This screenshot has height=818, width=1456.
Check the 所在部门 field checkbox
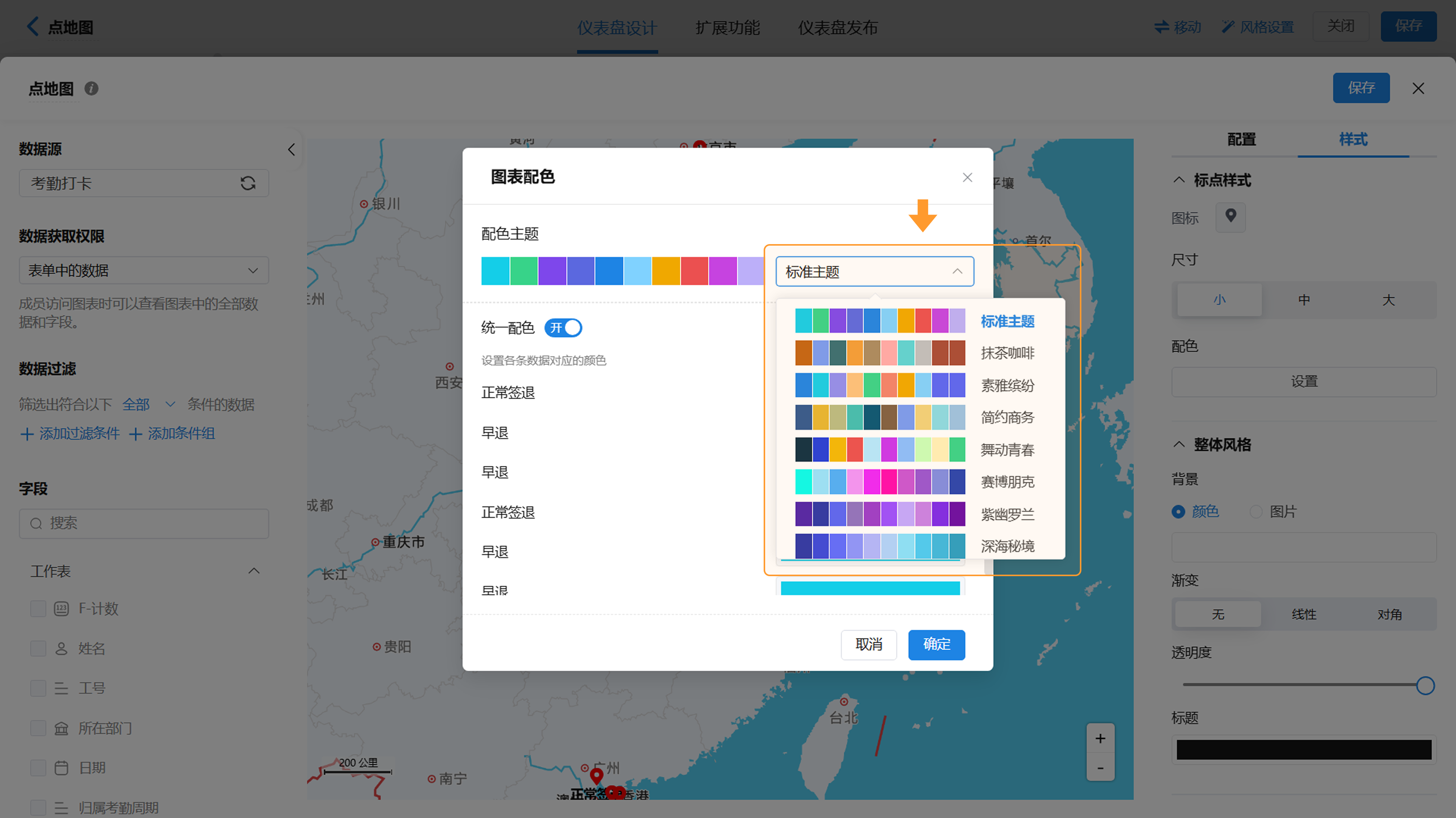(x=38, y=728)
